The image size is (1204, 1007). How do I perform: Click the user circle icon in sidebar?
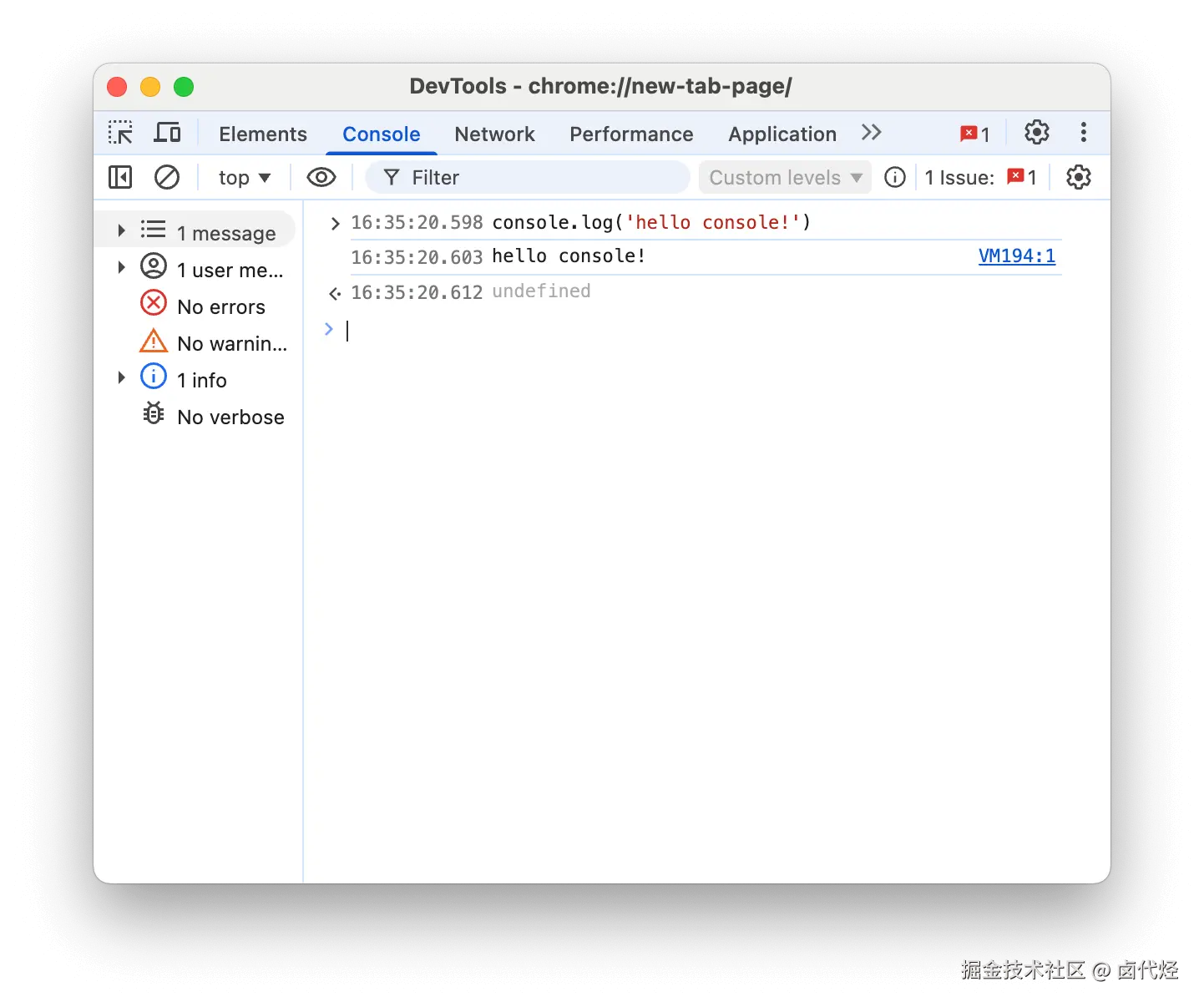pos(154,266)
